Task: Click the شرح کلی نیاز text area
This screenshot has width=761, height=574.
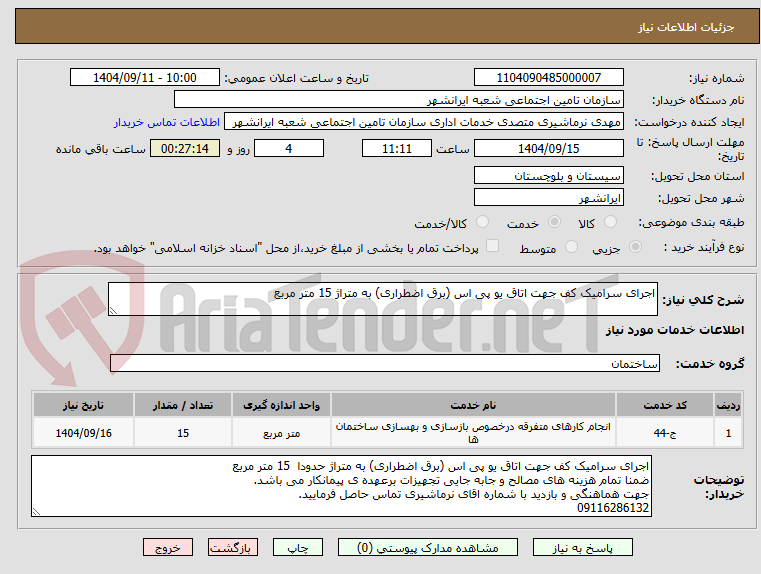Action: pyautogui.click(x=382, y=299)
